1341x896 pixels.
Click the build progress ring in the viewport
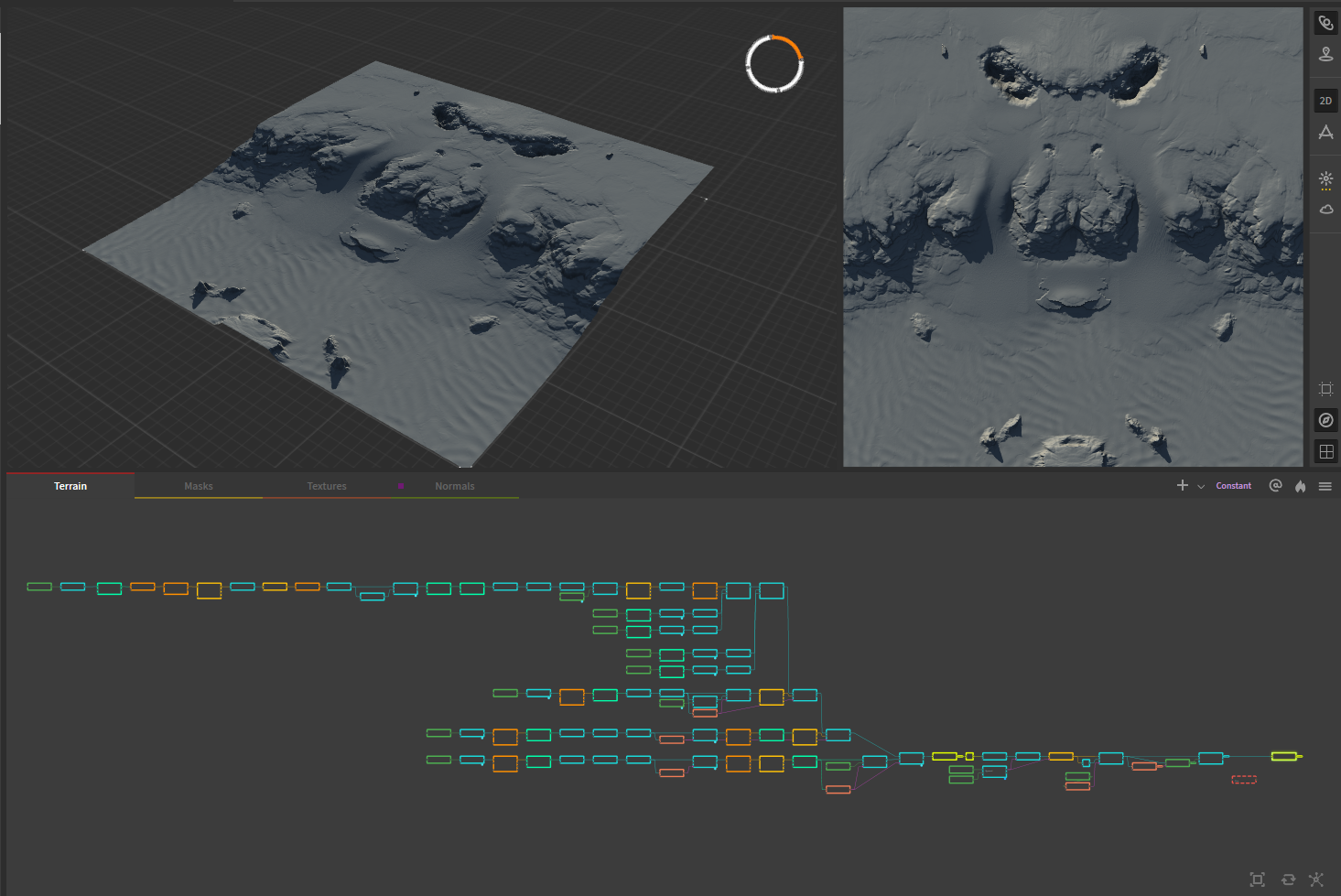774,64
